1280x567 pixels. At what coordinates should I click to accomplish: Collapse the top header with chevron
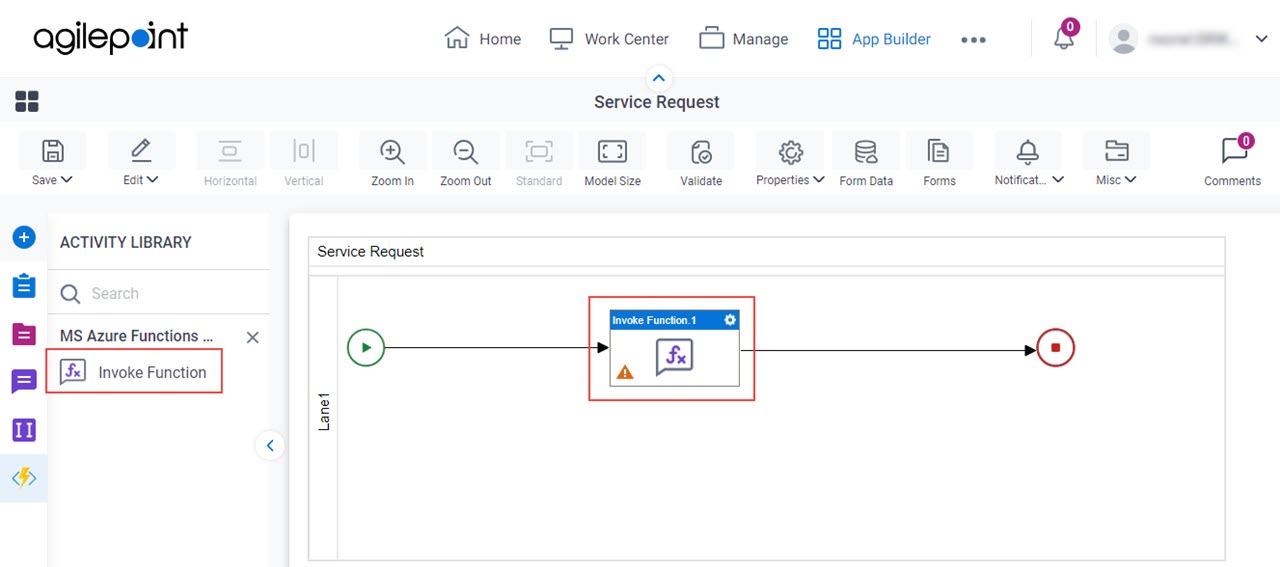tap(658, 77)
